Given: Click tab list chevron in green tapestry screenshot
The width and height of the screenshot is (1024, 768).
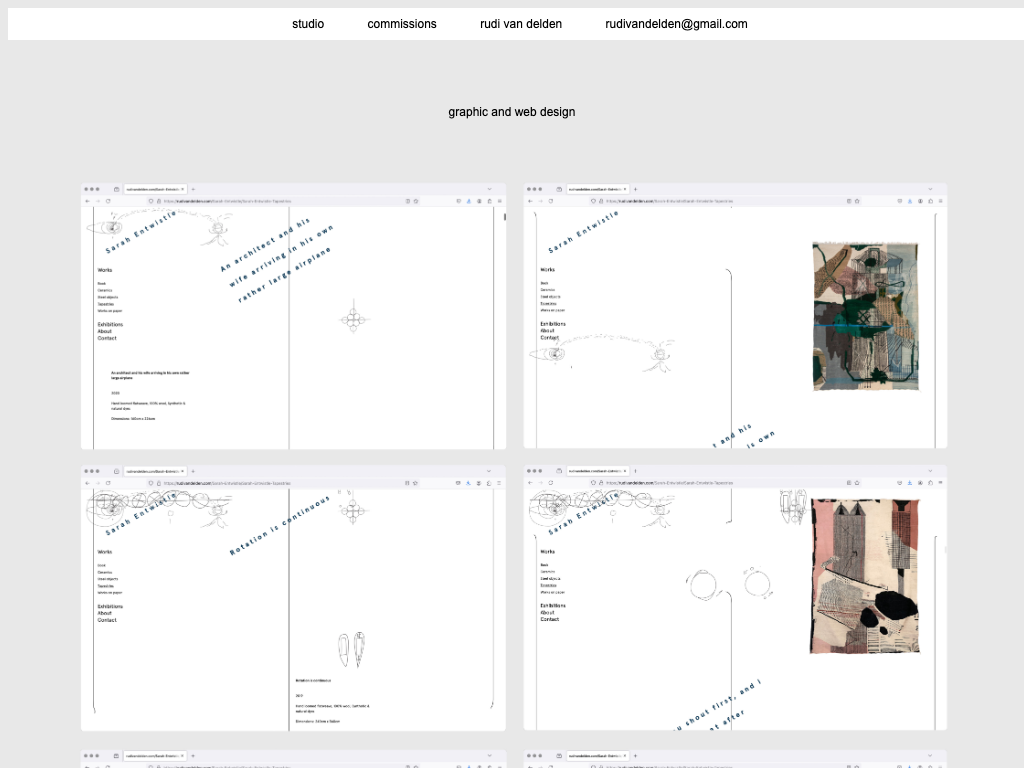Looking at the screenshot, I should click(x=932, y=189).
